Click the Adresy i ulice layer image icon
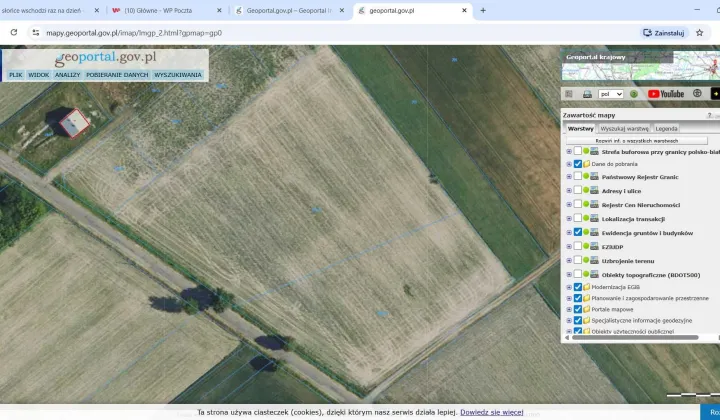 click(594, 190)
